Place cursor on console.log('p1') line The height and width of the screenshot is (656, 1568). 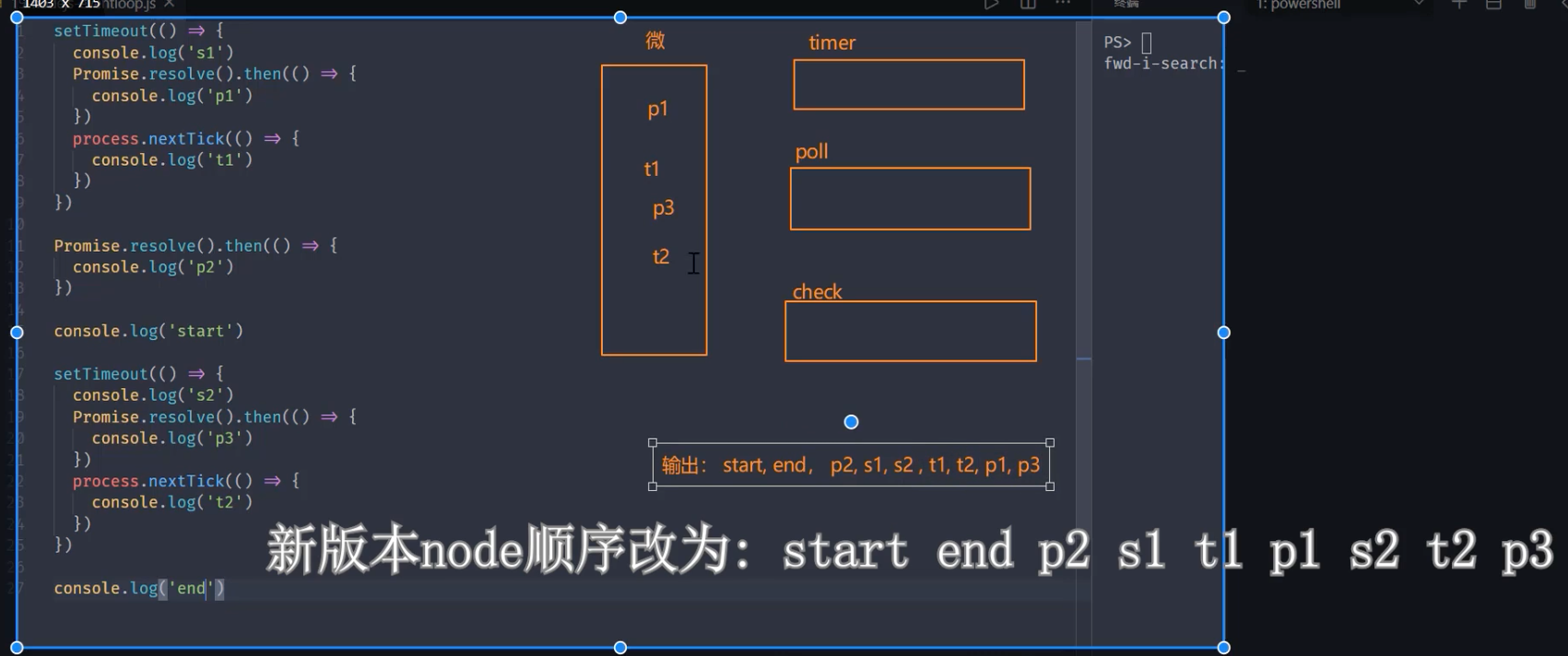click(x=172, y=96)
